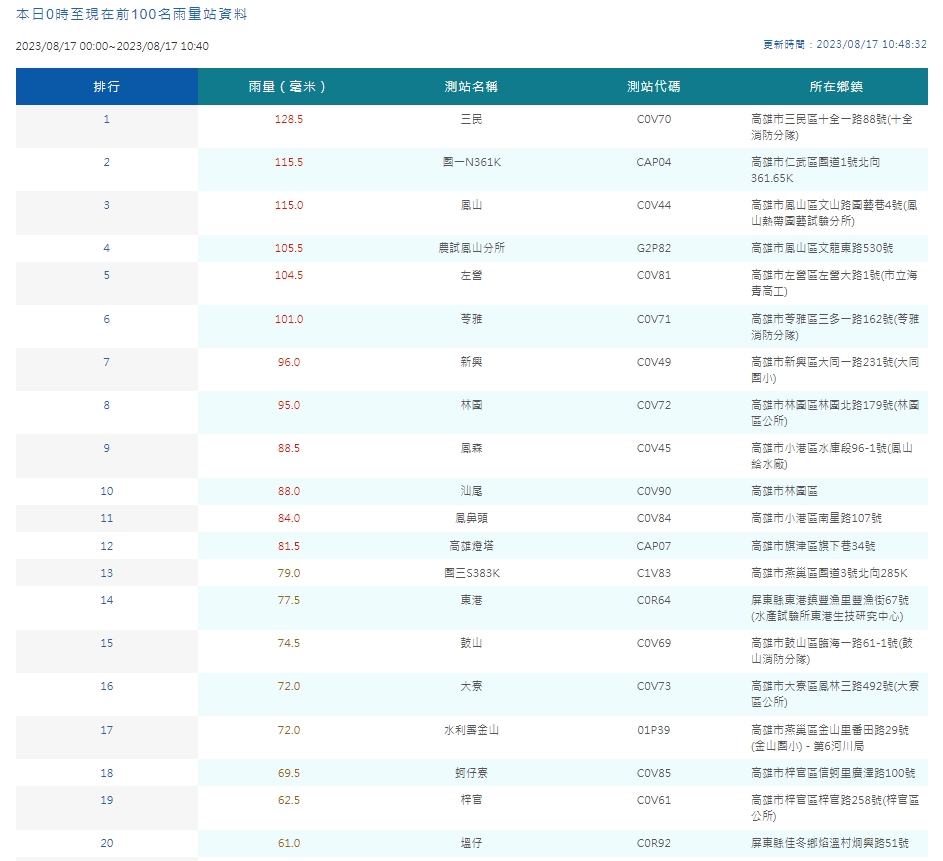
Task: Select rainfall value 84.0
Action: tap(289, 518)
